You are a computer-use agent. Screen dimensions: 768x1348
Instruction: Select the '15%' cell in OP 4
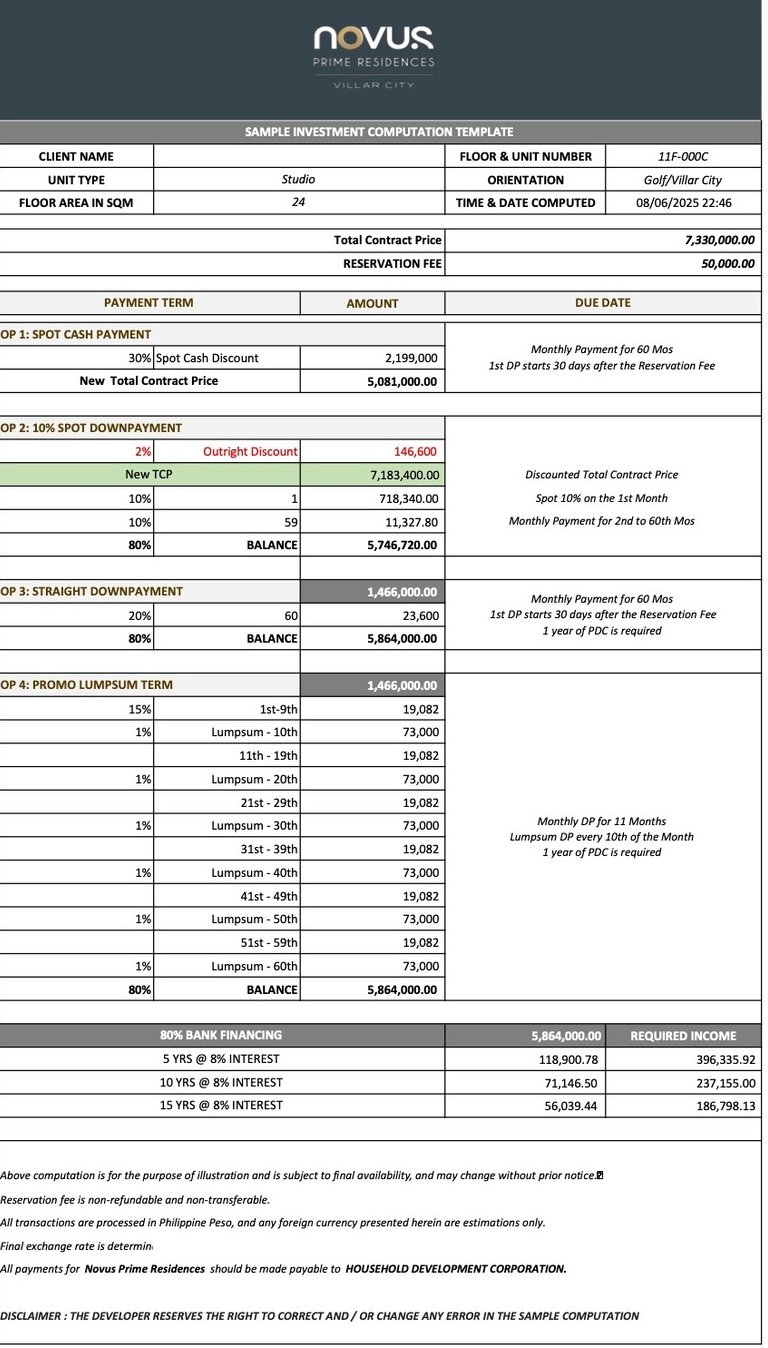[76, 709]
